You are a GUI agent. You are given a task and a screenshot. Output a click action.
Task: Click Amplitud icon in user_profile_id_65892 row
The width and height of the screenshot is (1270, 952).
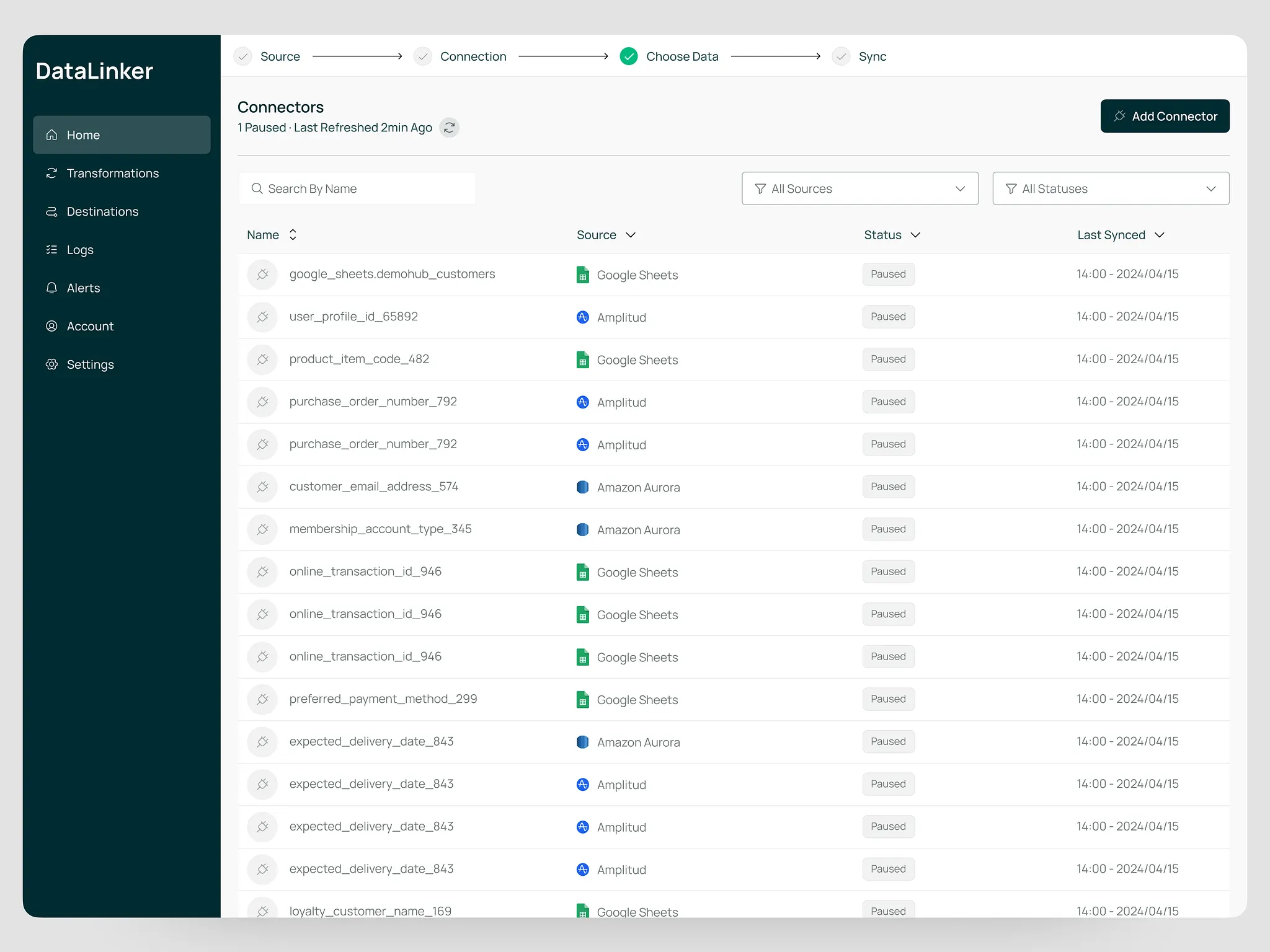tap(582, 317)
